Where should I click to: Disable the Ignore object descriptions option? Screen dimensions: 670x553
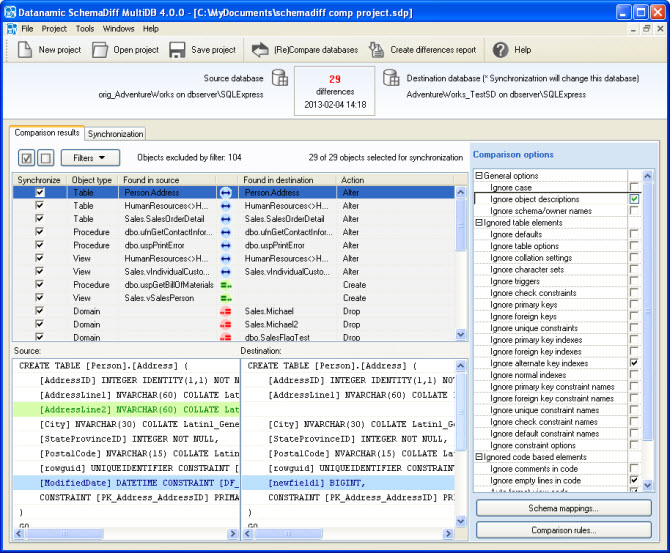point(634,199)
